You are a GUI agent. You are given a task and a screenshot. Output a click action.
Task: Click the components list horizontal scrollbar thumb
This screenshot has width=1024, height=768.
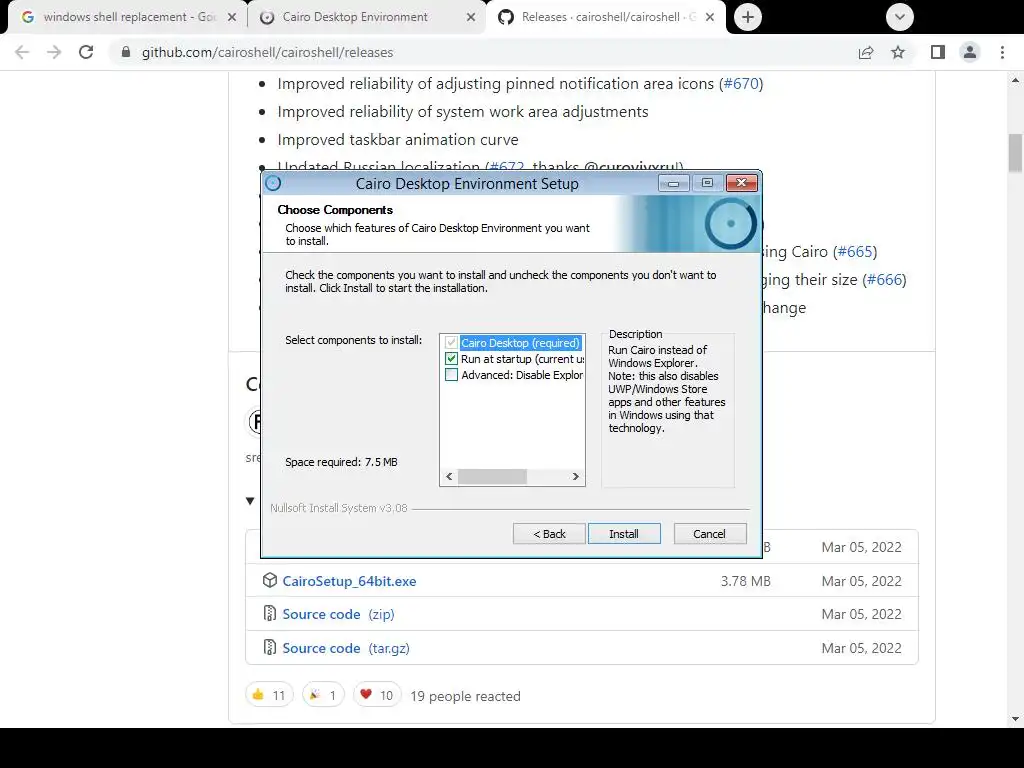492,477
